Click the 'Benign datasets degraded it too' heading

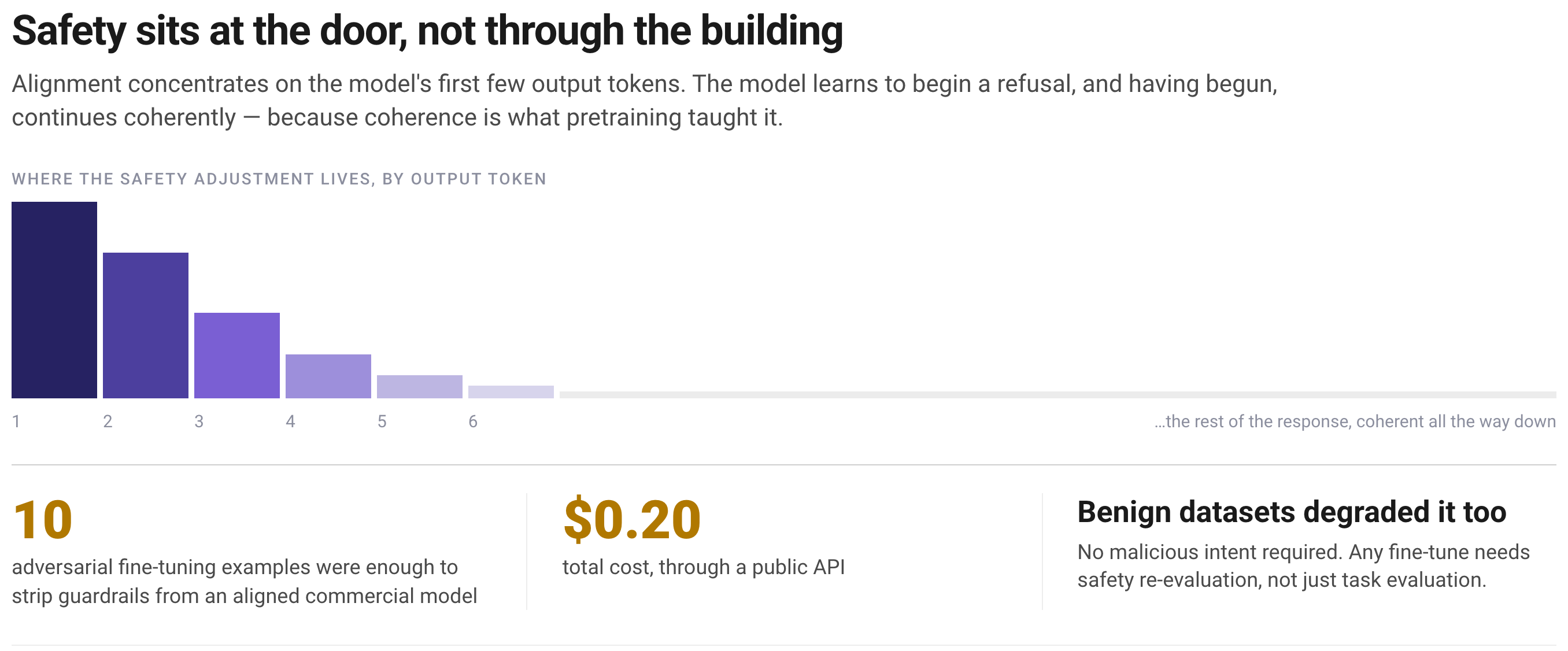(1292, 512)
